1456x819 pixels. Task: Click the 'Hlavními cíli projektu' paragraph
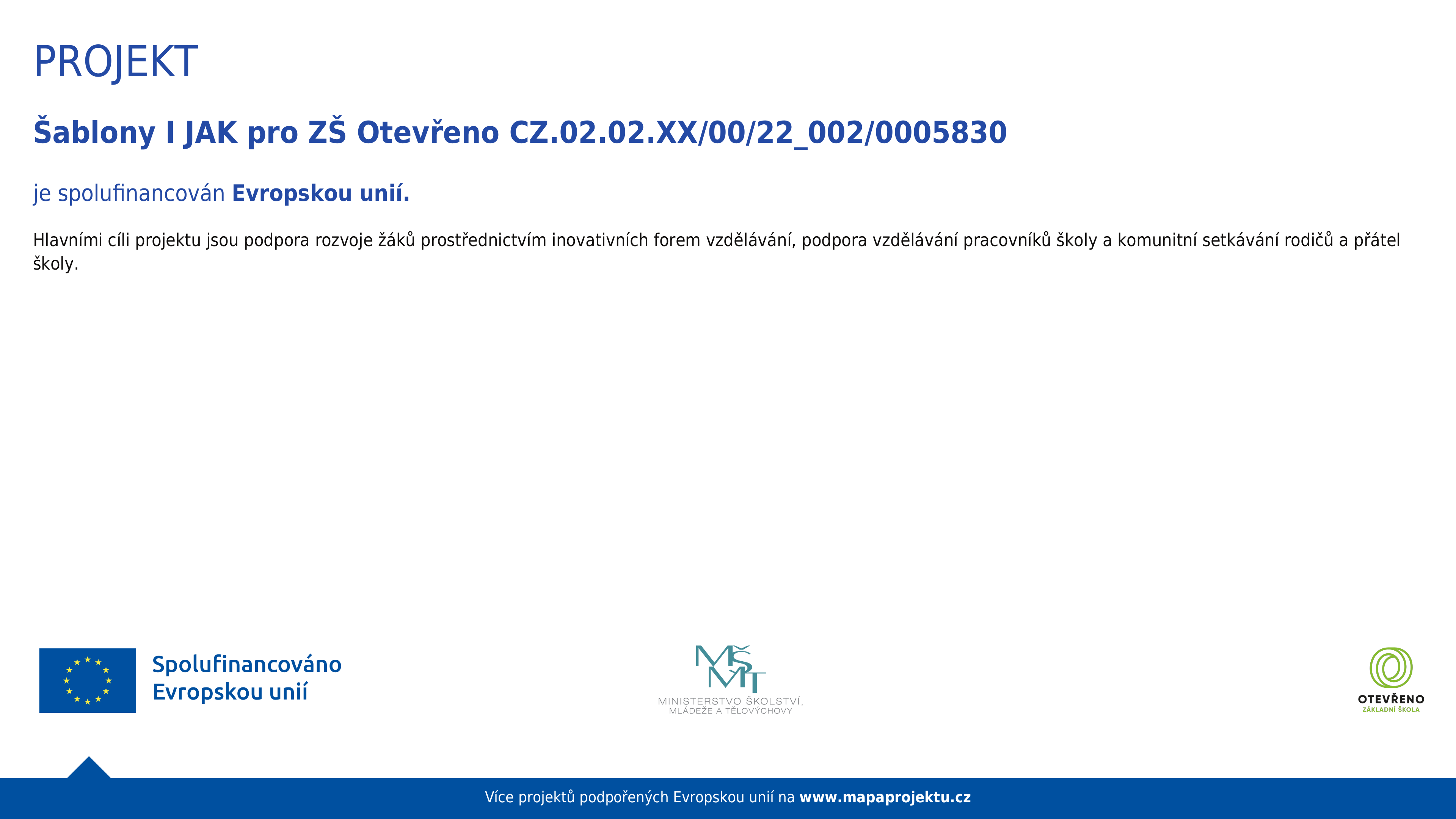coord(716,251)
